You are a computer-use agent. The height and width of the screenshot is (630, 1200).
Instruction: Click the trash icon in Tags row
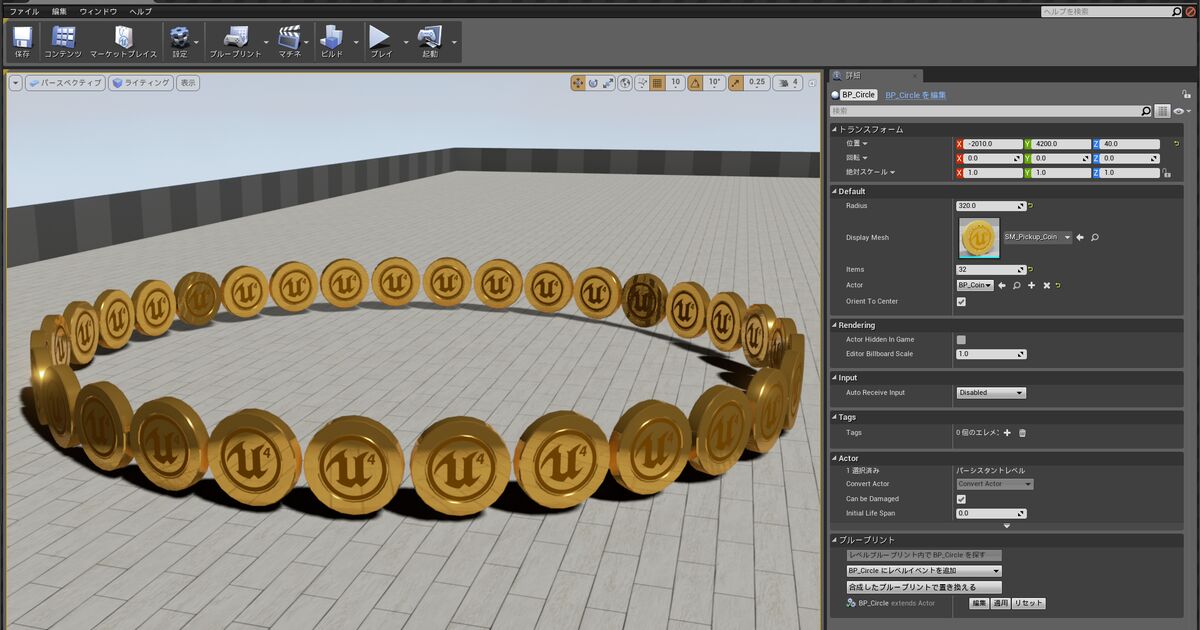1022,433
